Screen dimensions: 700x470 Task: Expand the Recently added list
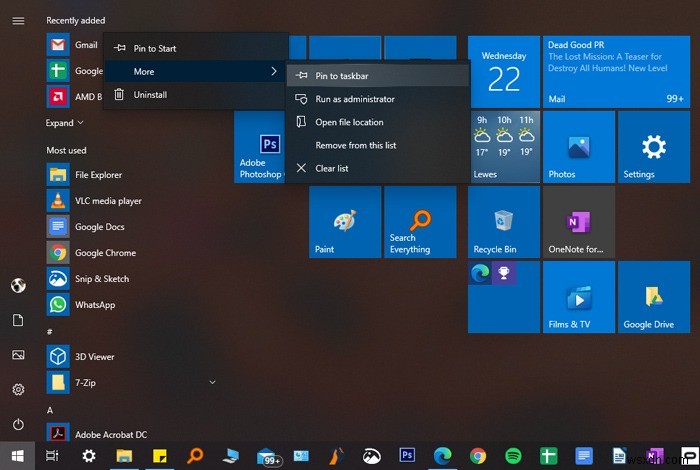(x=64, y=123)
